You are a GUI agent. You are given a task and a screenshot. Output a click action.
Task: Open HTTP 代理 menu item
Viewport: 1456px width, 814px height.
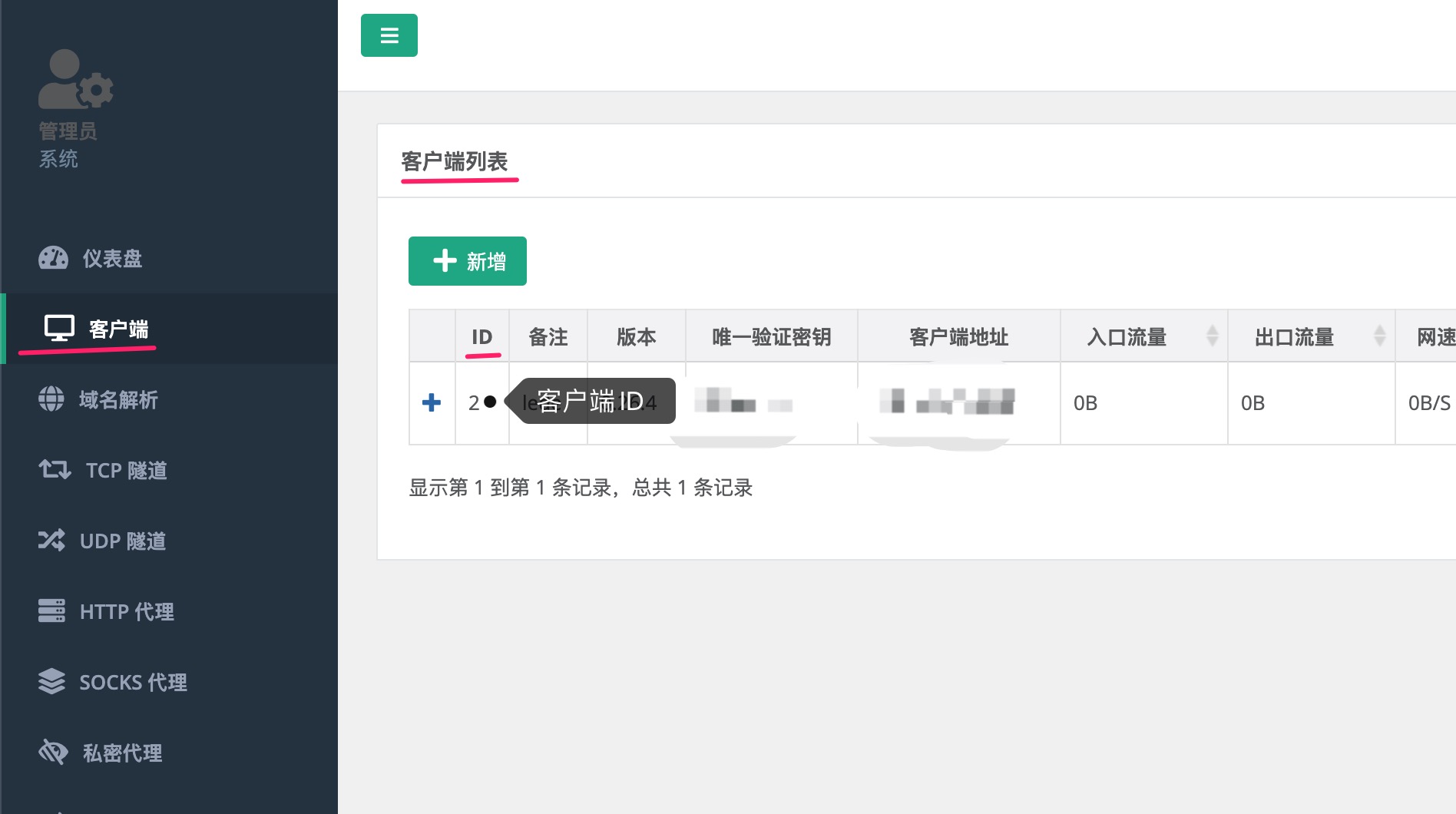pos(169,611)
